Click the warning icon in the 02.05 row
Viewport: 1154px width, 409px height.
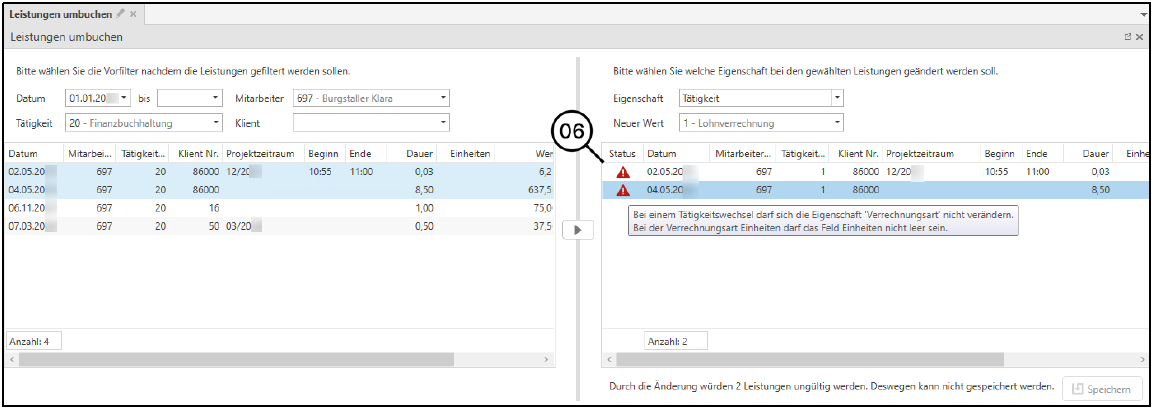coord(624,172)
